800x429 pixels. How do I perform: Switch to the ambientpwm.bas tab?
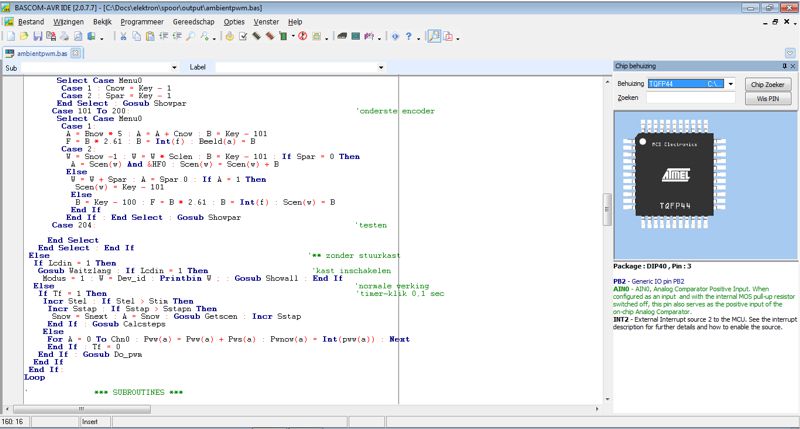tap(42, 53)
